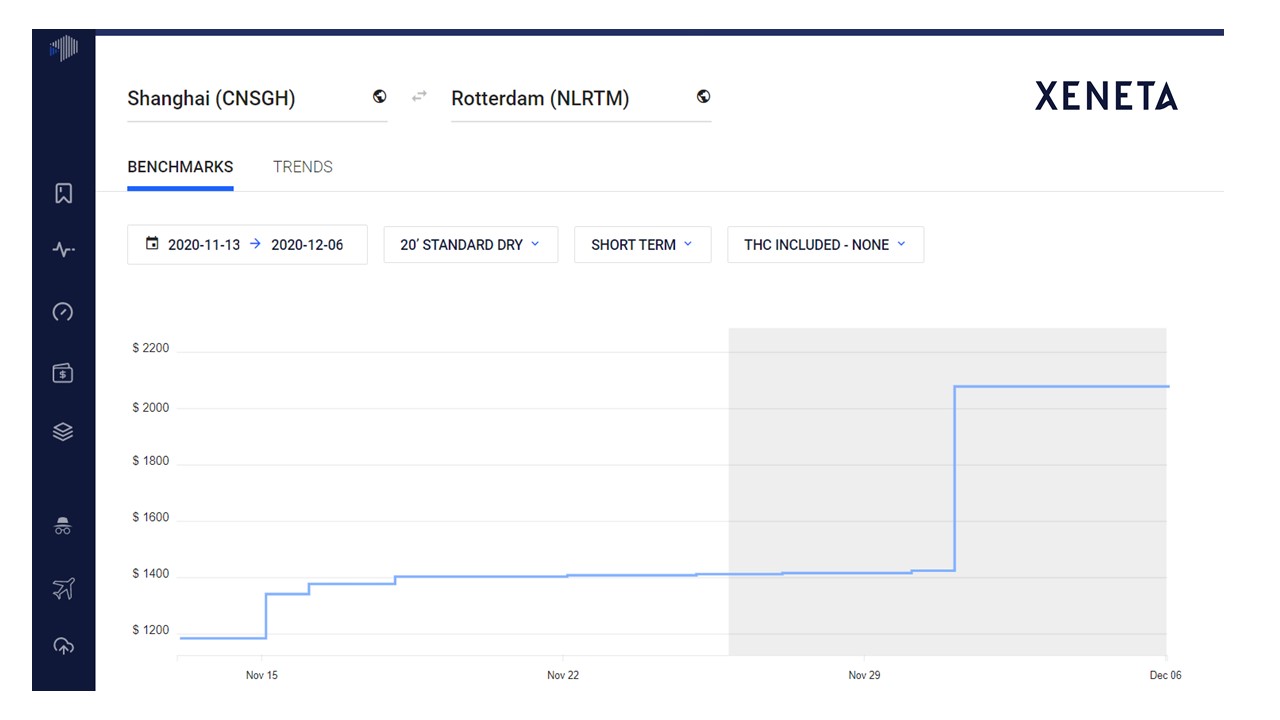Click the end date 2020-12-06
1280x720 pixels.
(307, 245)
